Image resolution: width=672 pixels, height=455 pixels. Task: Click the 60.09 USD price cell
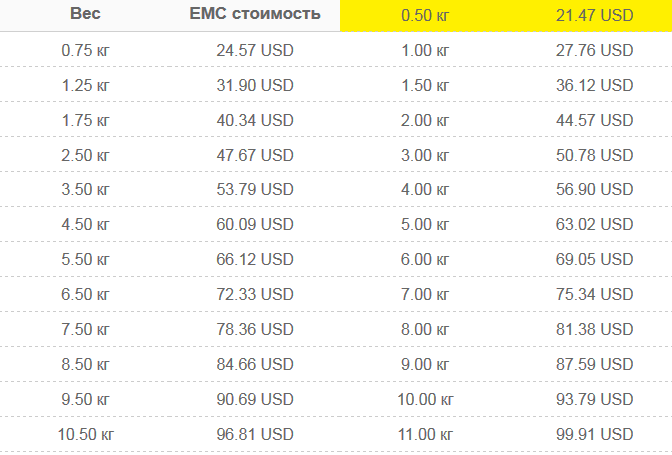[255, 225]
